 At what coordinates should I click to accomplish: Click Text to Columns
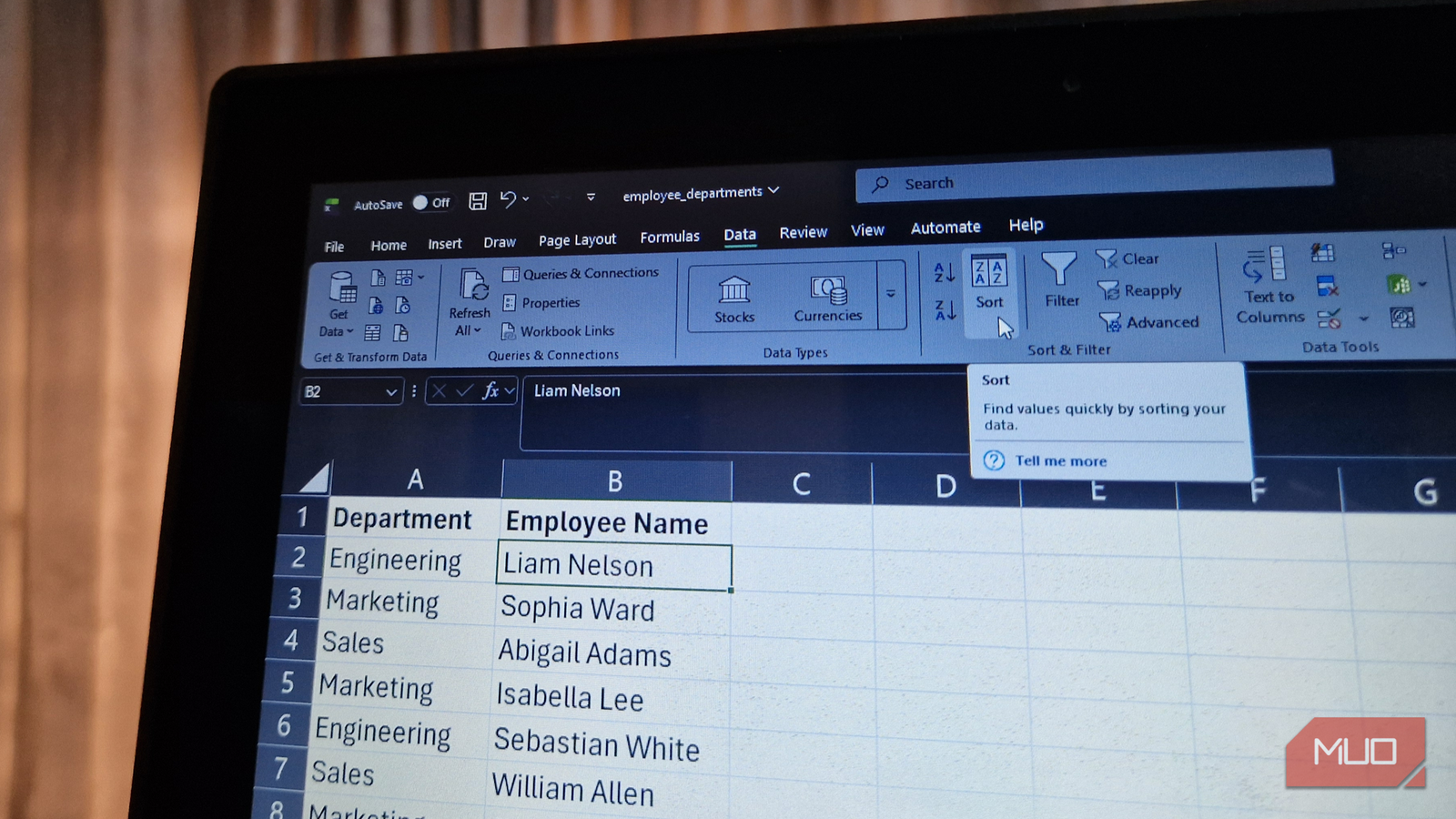[1269, 287]
